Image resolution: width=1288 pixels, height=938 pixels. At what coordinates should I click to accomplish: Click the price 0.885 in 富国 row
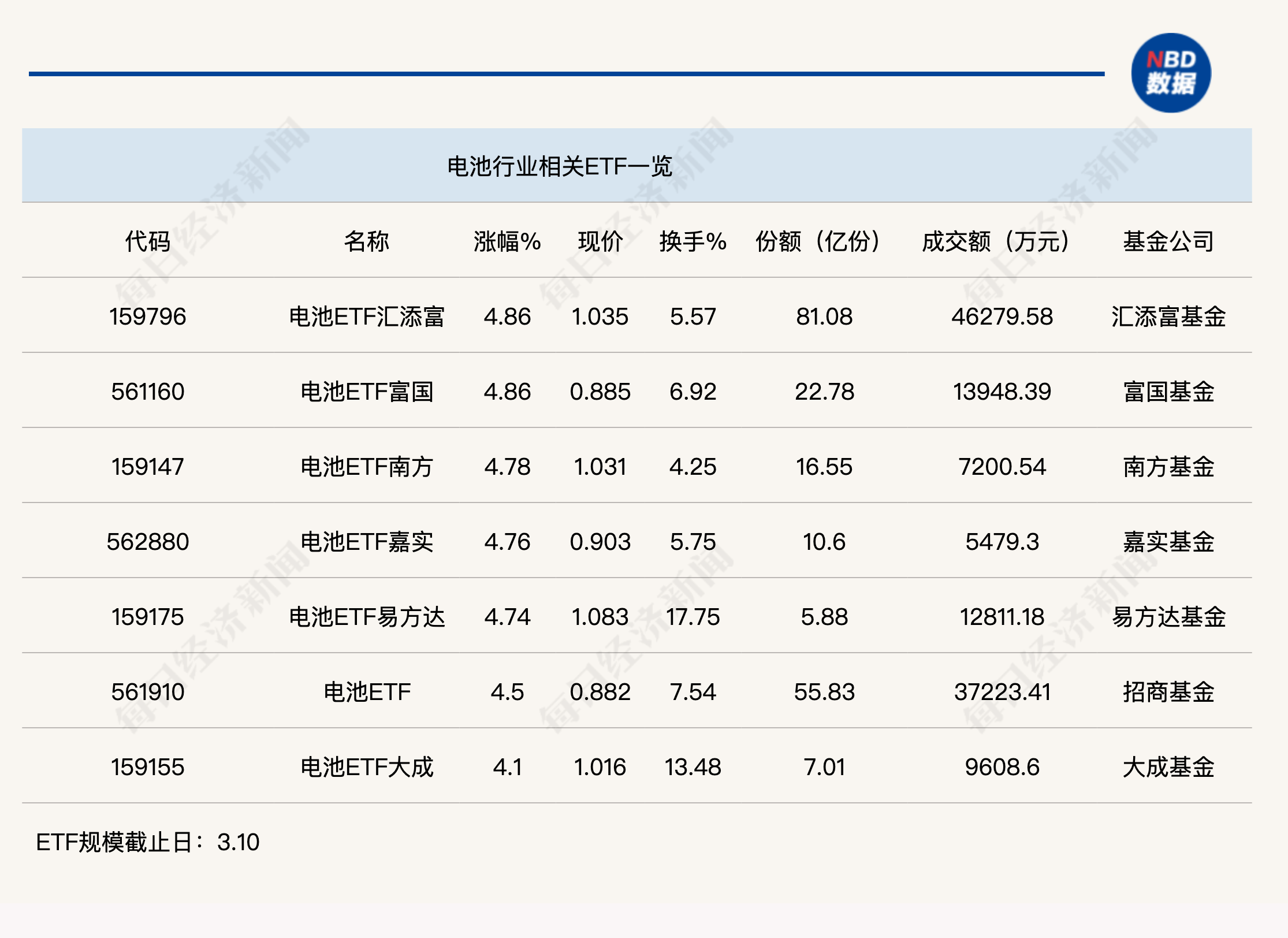[x=600, y=392]
